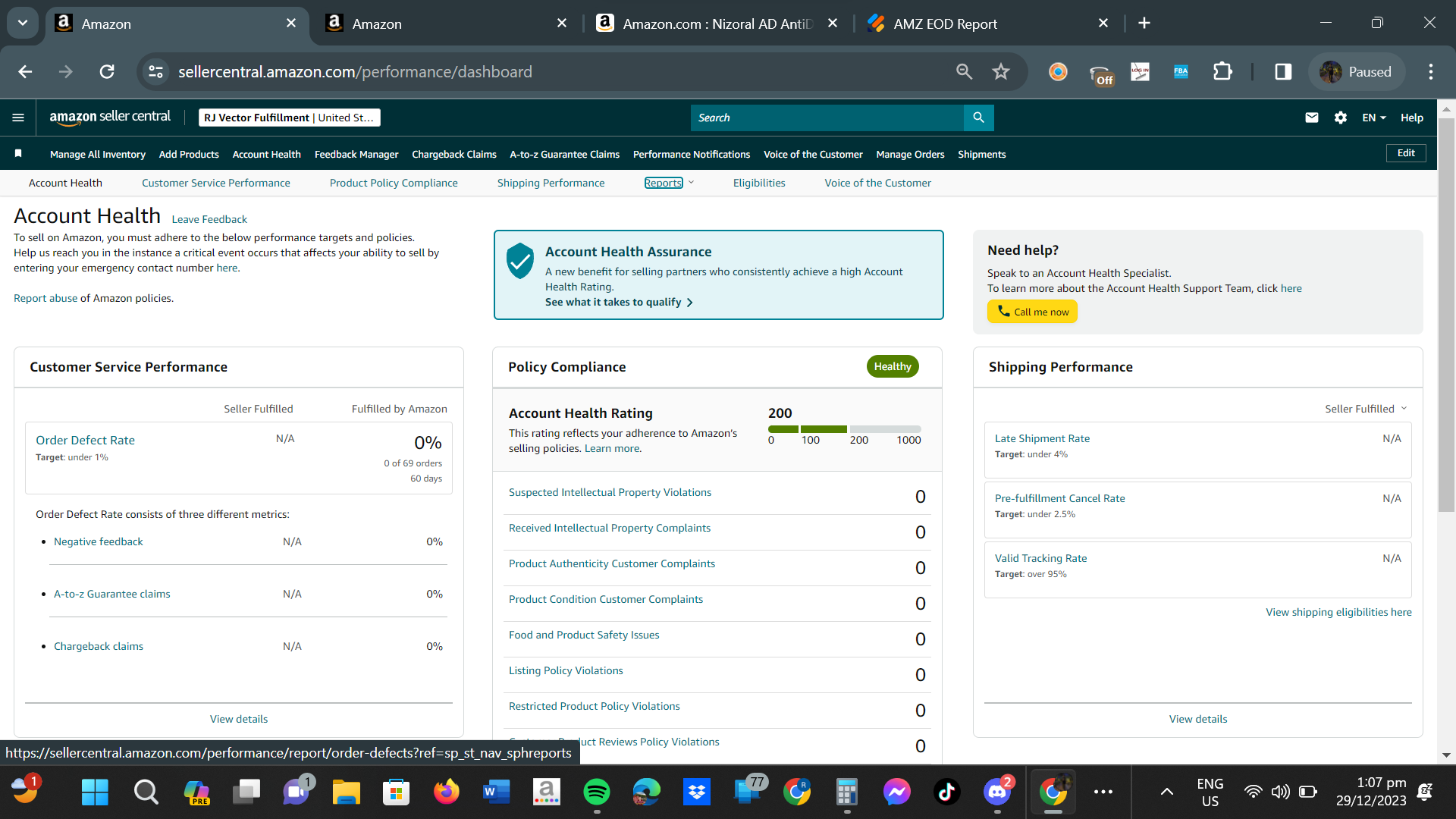Toggle the browser side panel

click(1283, 72)
